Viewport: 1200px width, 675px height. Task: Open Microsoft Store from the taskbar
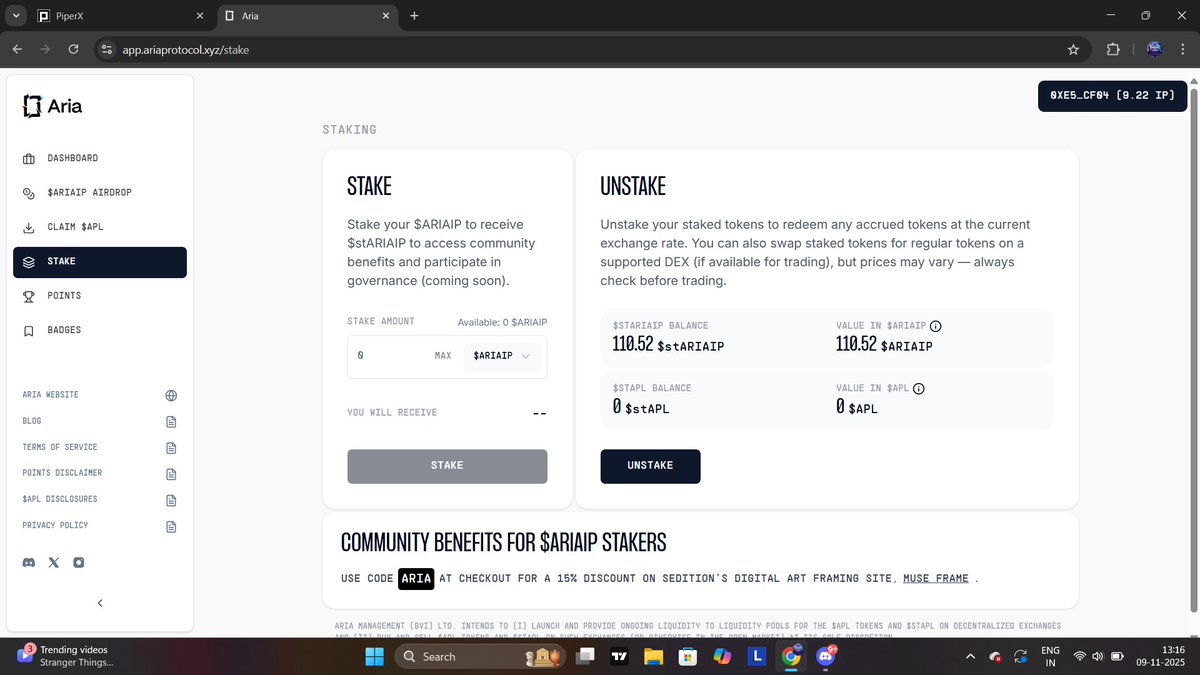[687, 657]
